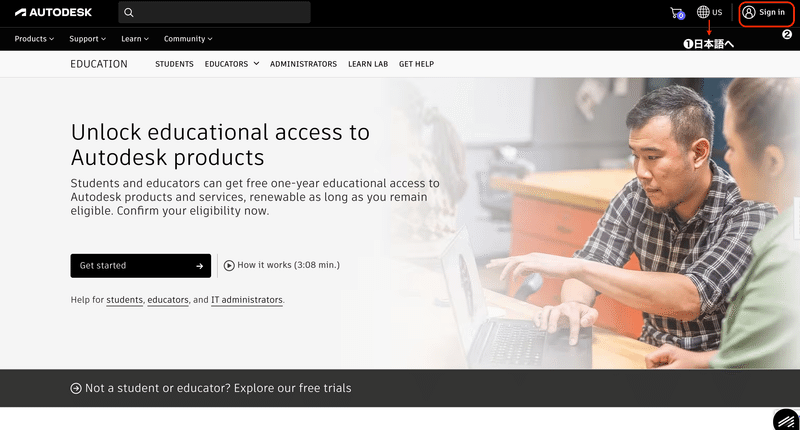Click the Sign in user icon
Viewport: 800px width, 430px height.
[x=748, y=12]
